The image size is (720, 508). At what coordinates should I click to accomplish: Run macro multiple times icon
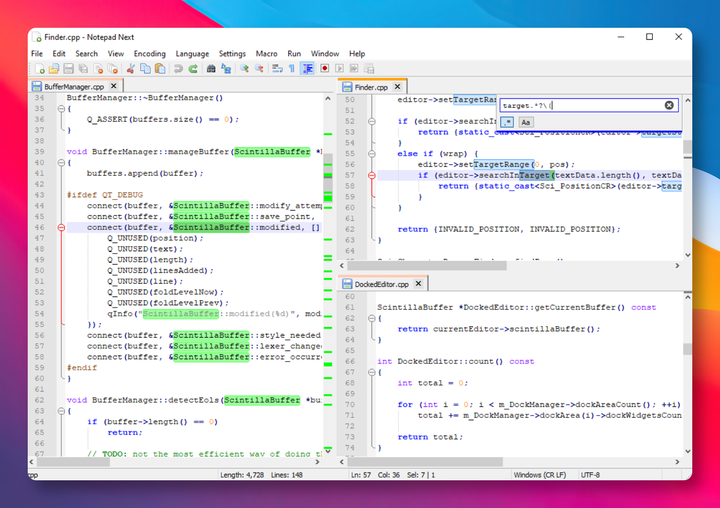click(x=354, y=68)
